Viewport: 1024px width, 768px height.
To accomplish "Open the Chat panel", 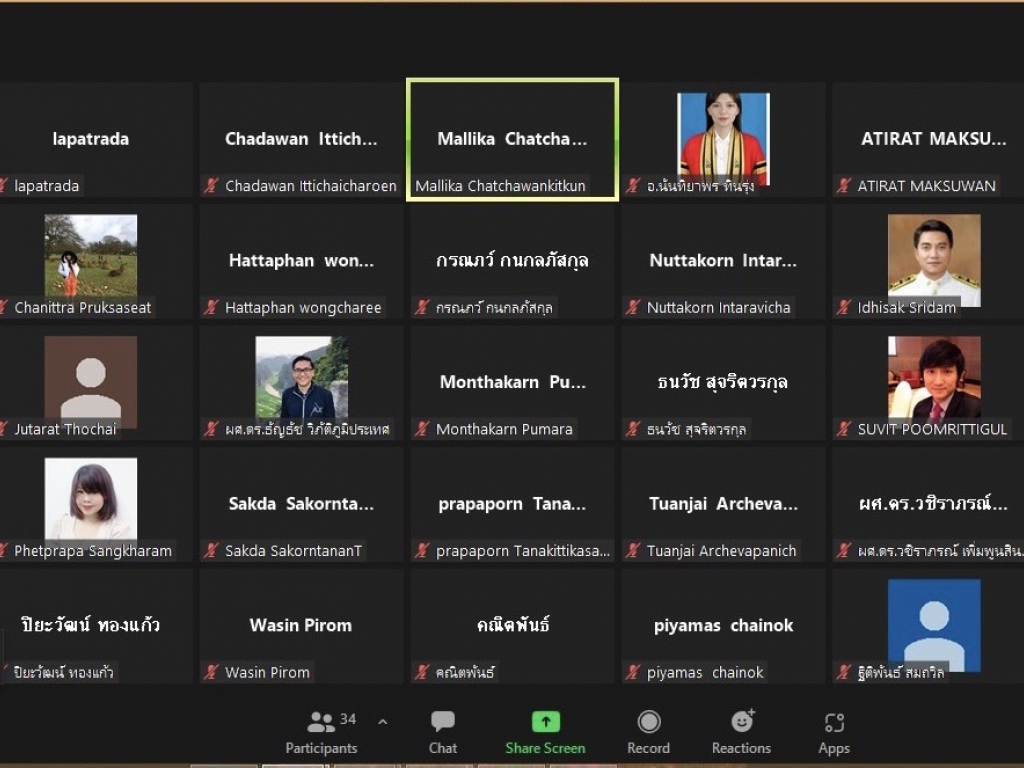I will point(443,732).
